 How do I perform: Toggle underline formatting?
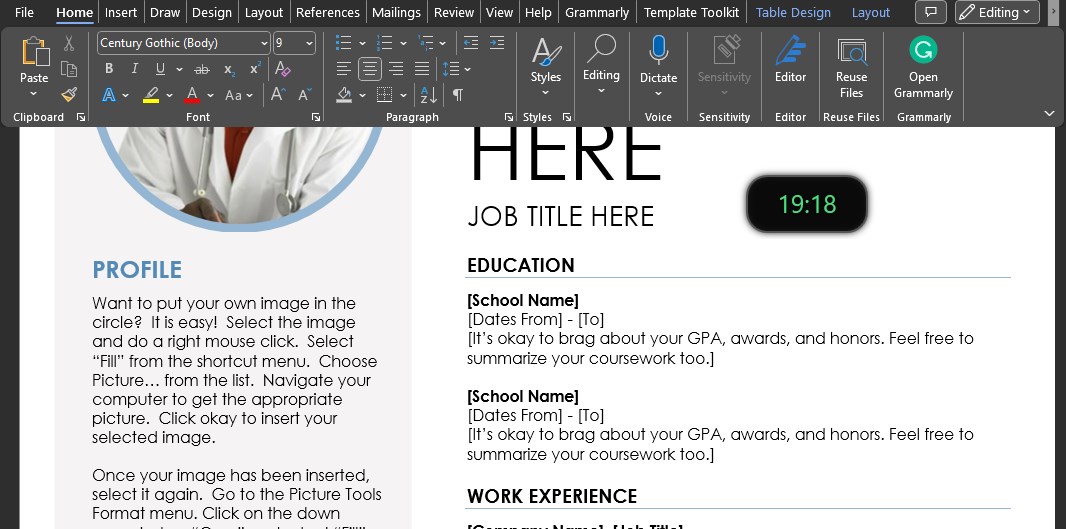160,69
